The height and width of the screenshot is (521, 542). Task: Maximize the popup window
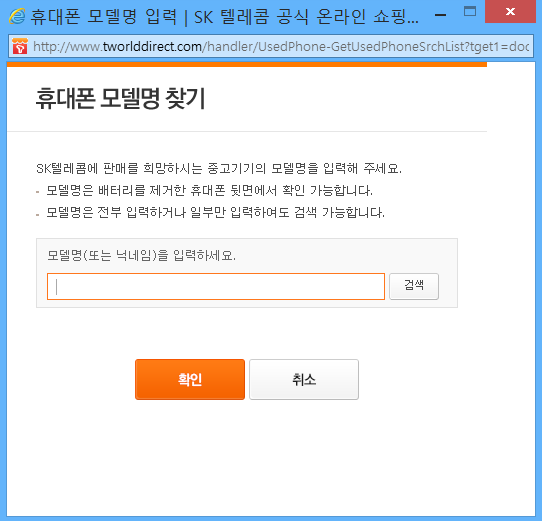pos(470,12)
